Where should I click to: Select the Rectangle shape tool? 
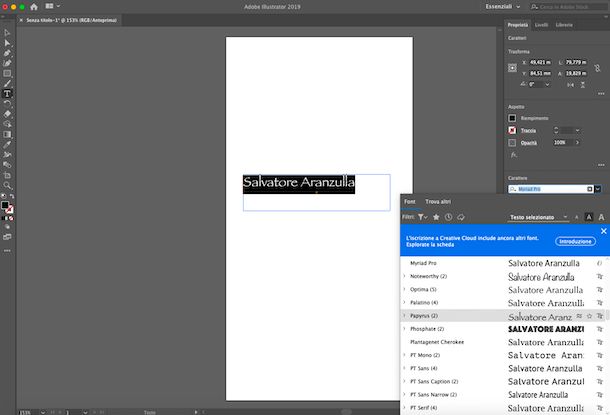click(7, 73)
